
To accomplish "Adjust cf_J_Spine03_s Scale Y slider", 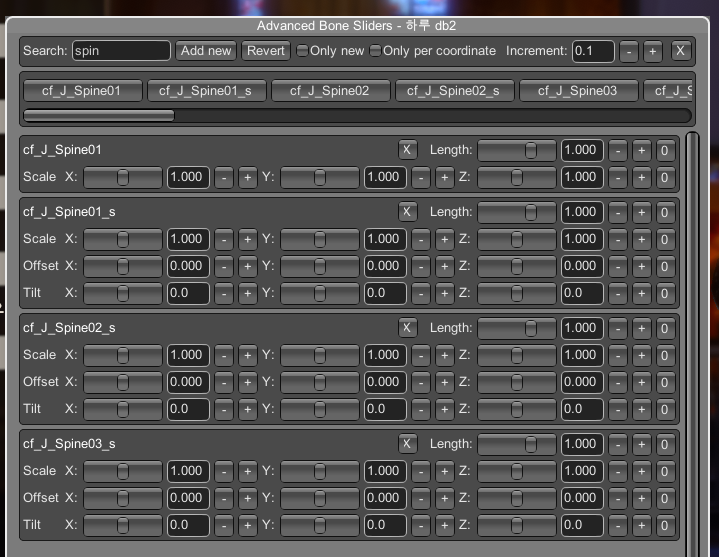I will pos(320,471).
